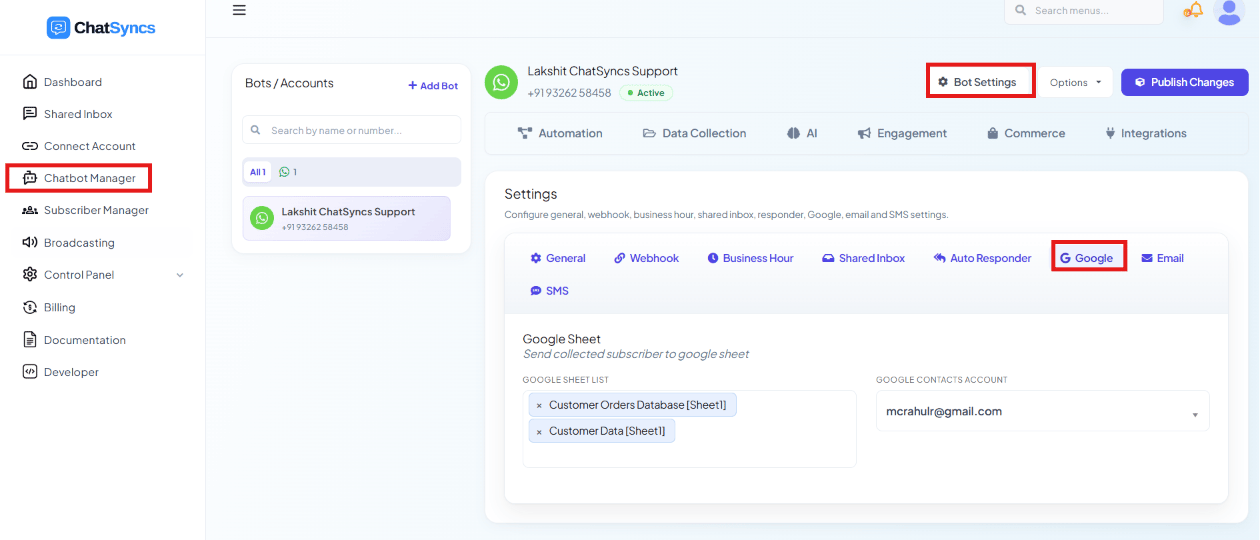The height and width of the screenshot is (540, 1260).
Task: Switch to Business Hour tab
Action: click(x=750, y=258)
